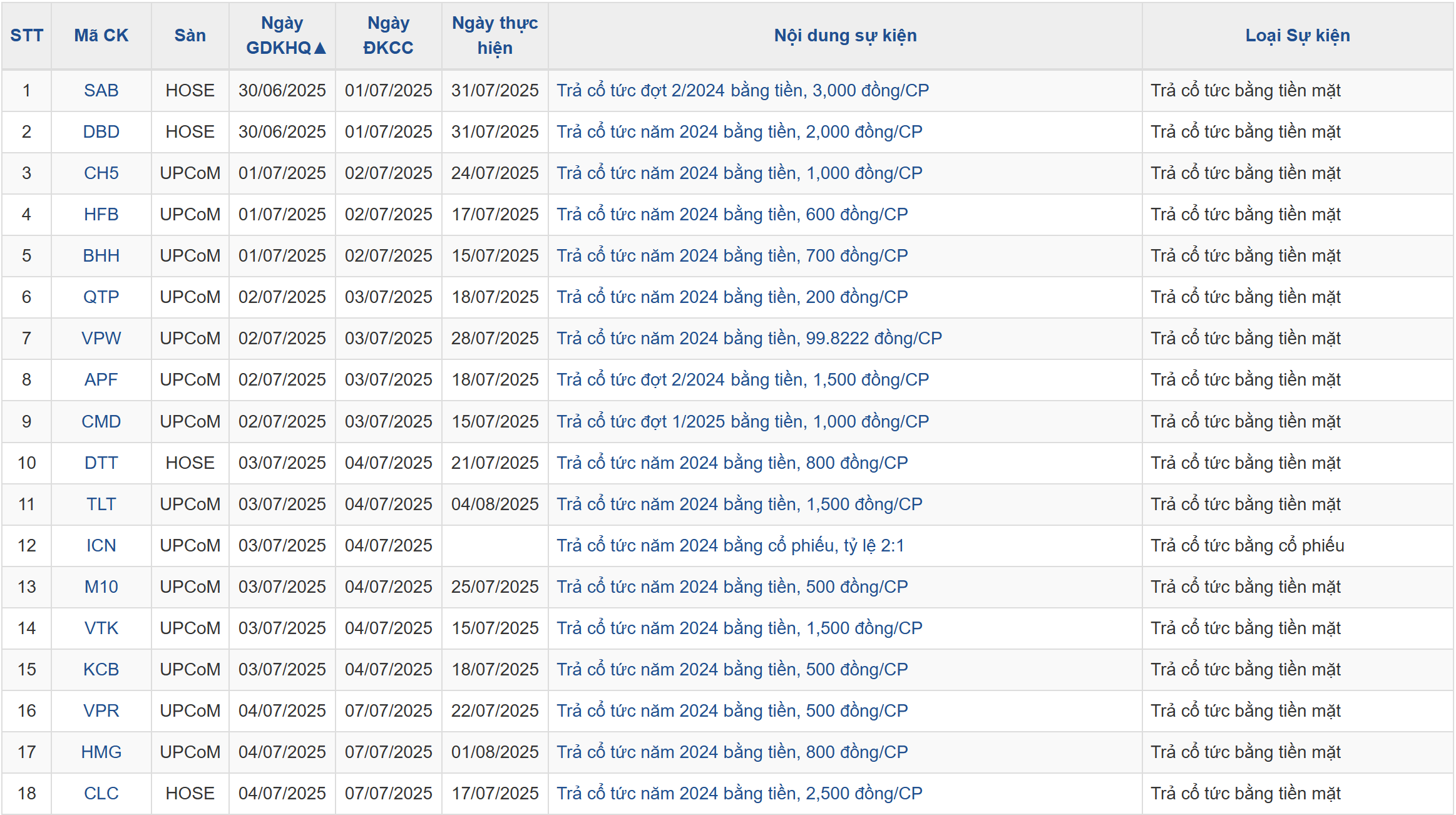Open HFB event 600 đồng/CP link
Screen dimensions: 1456x815
732,215
